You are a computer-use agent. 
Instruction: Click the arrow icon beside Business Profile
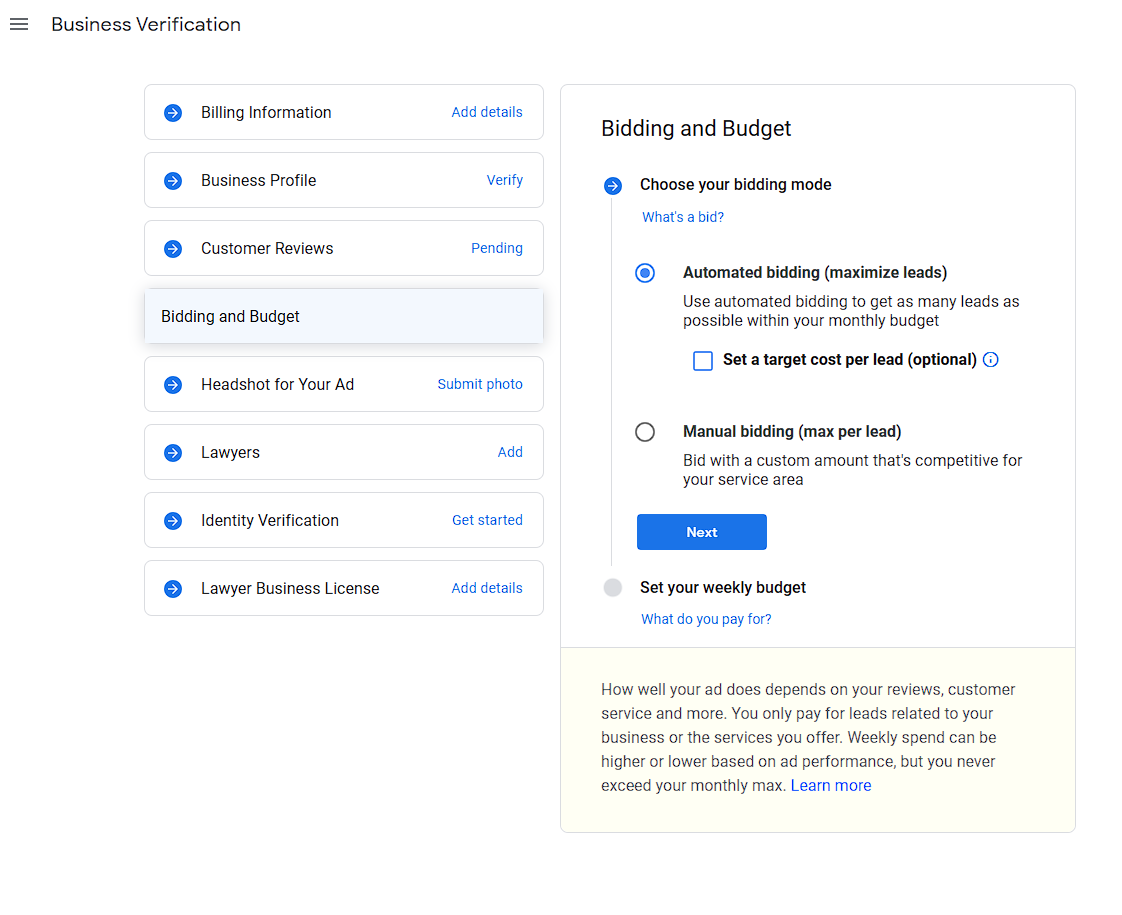(173, 181)
